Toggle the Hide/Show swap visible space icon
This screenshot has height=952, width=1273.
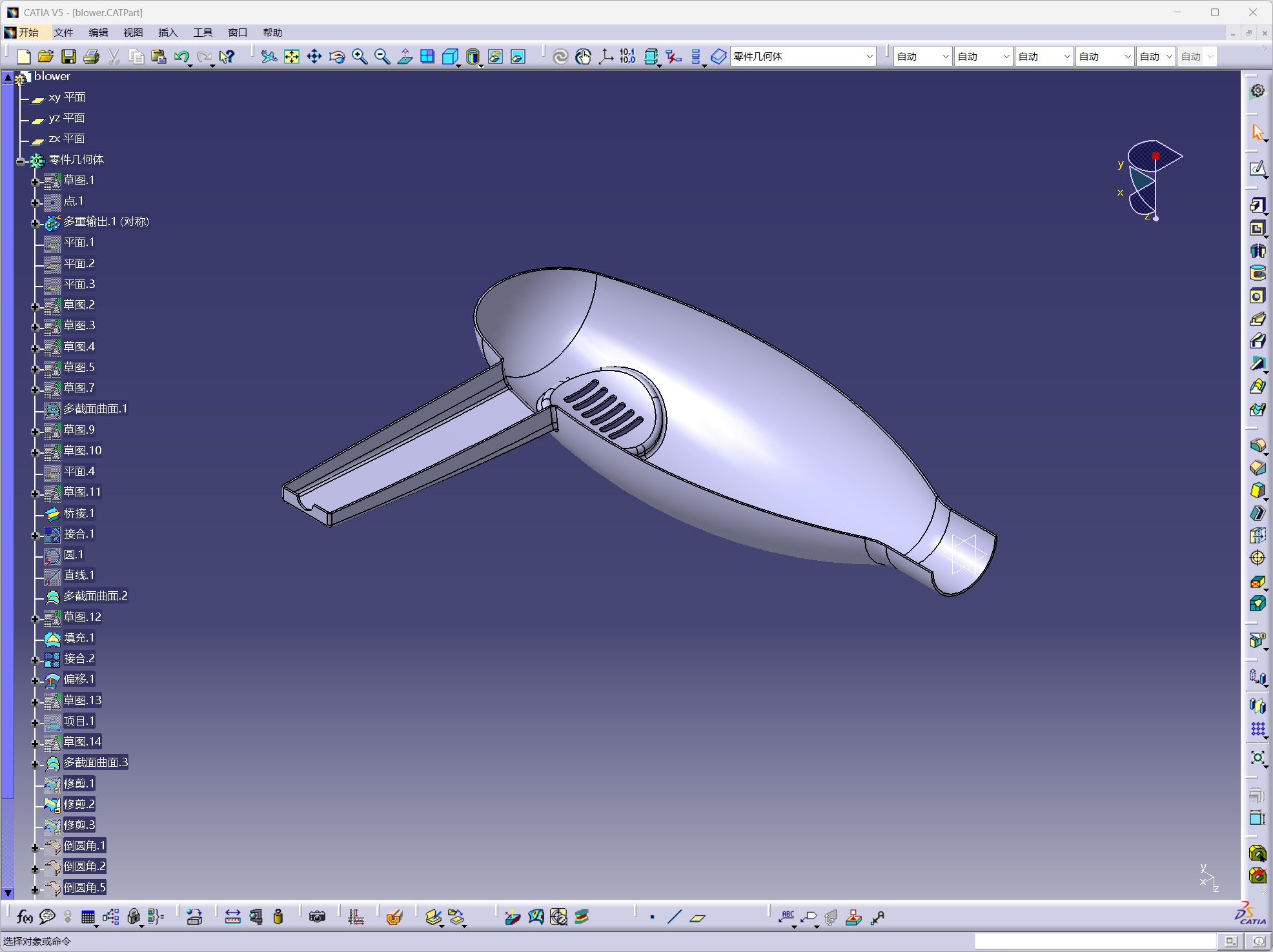click(x=518, y=57)
